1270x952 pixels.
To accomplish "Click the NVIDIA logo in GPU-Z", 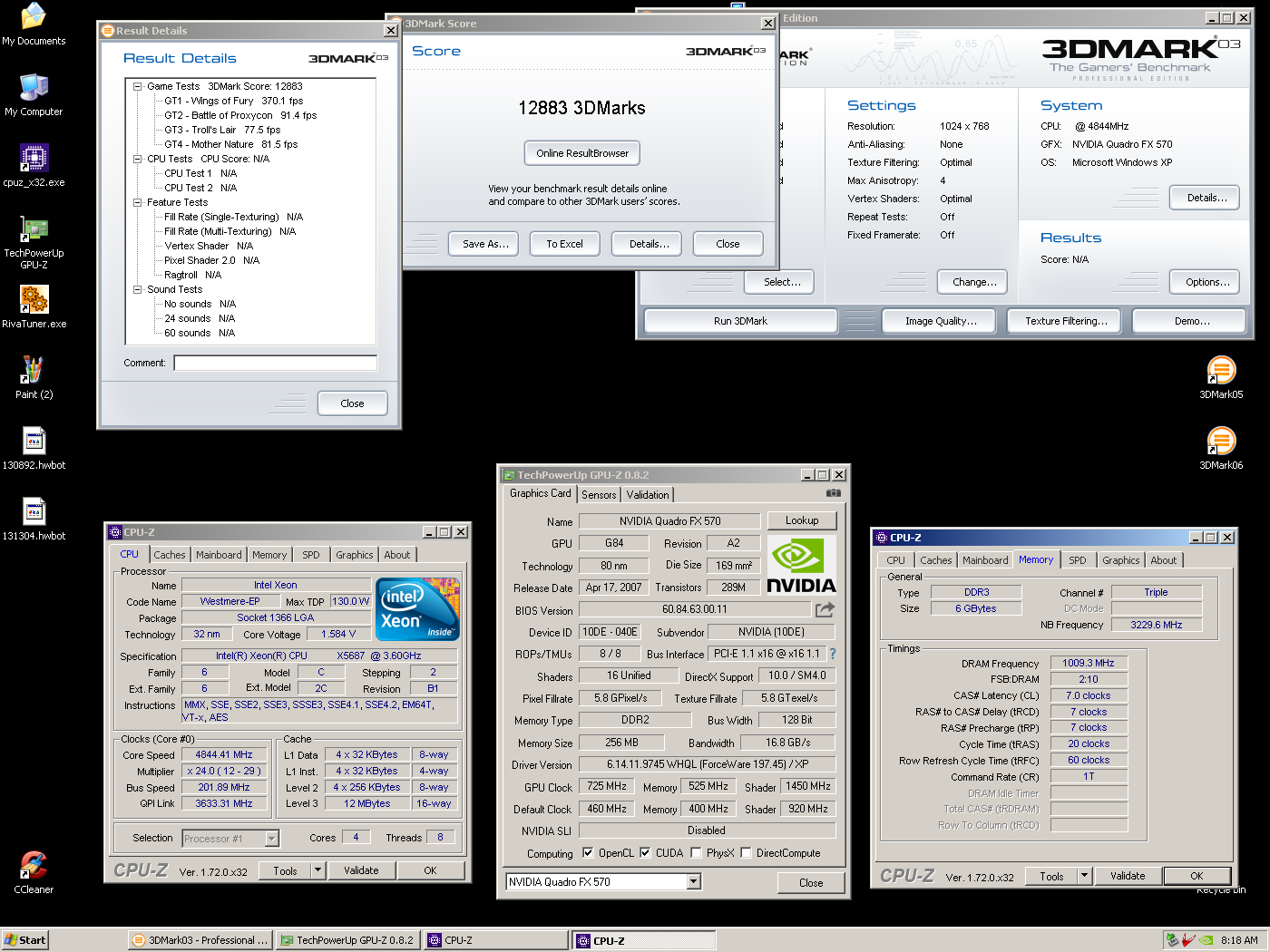I will coord(801,564).
